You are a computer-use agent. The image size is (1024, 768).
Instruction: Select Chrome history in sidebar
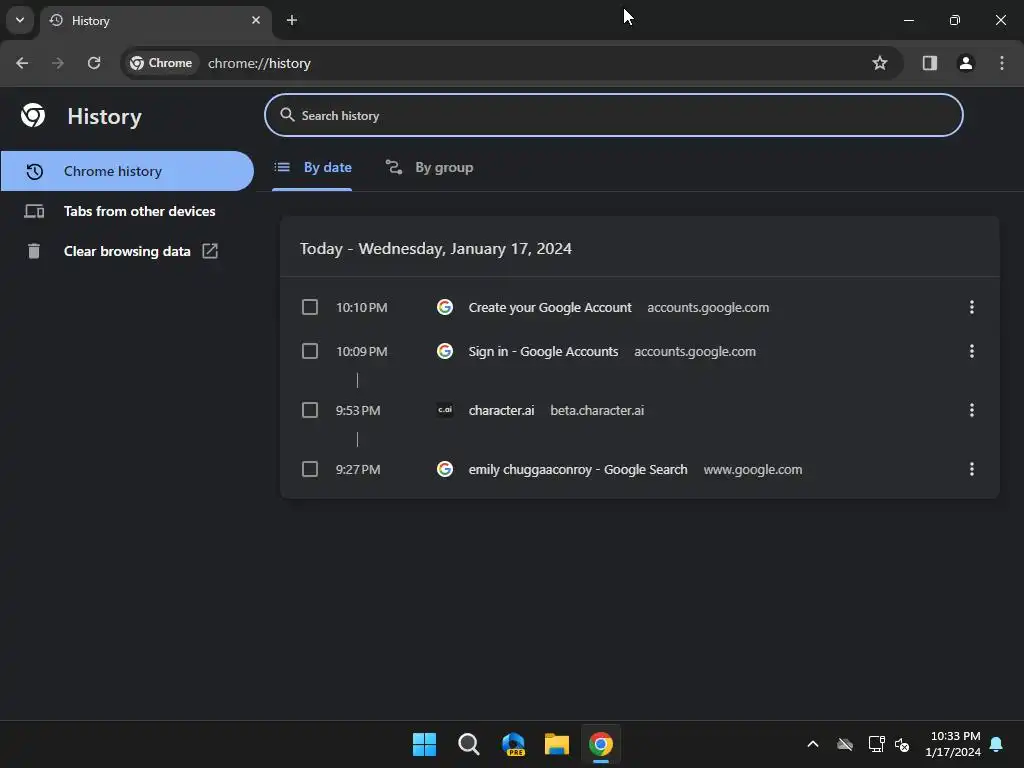127,171
